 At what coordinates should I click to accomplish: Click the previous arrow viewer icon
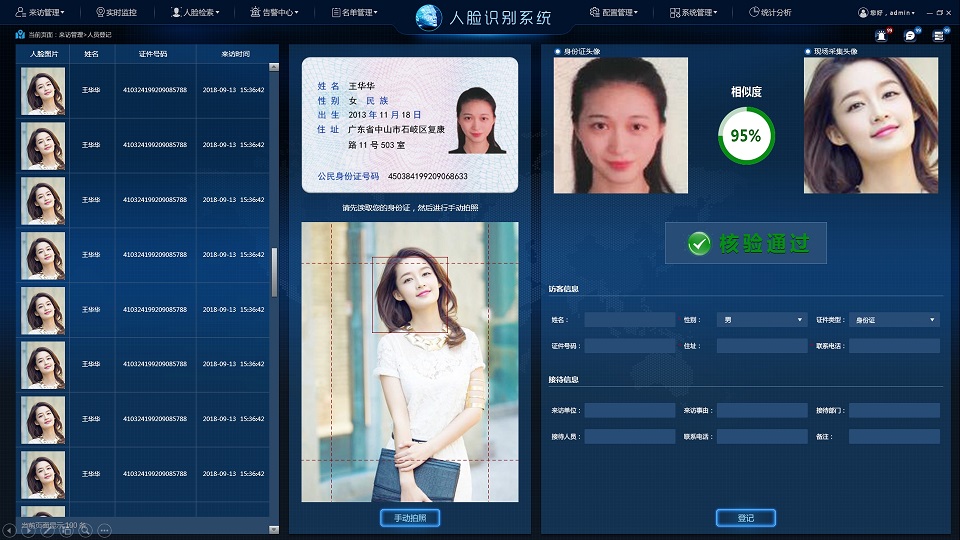tap(9, 530)
